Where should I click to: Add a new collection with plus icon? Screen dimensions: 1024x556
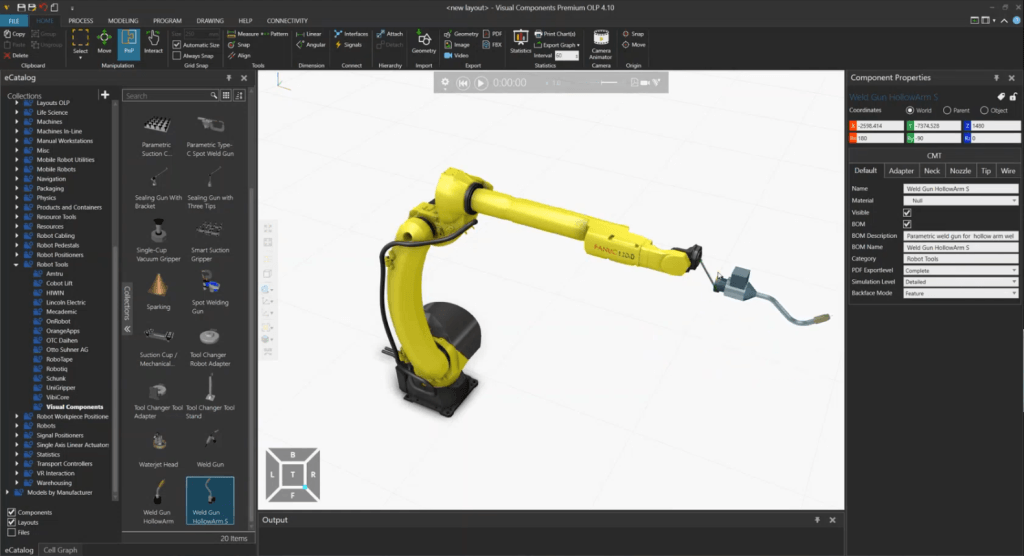(x=105, y=95)
